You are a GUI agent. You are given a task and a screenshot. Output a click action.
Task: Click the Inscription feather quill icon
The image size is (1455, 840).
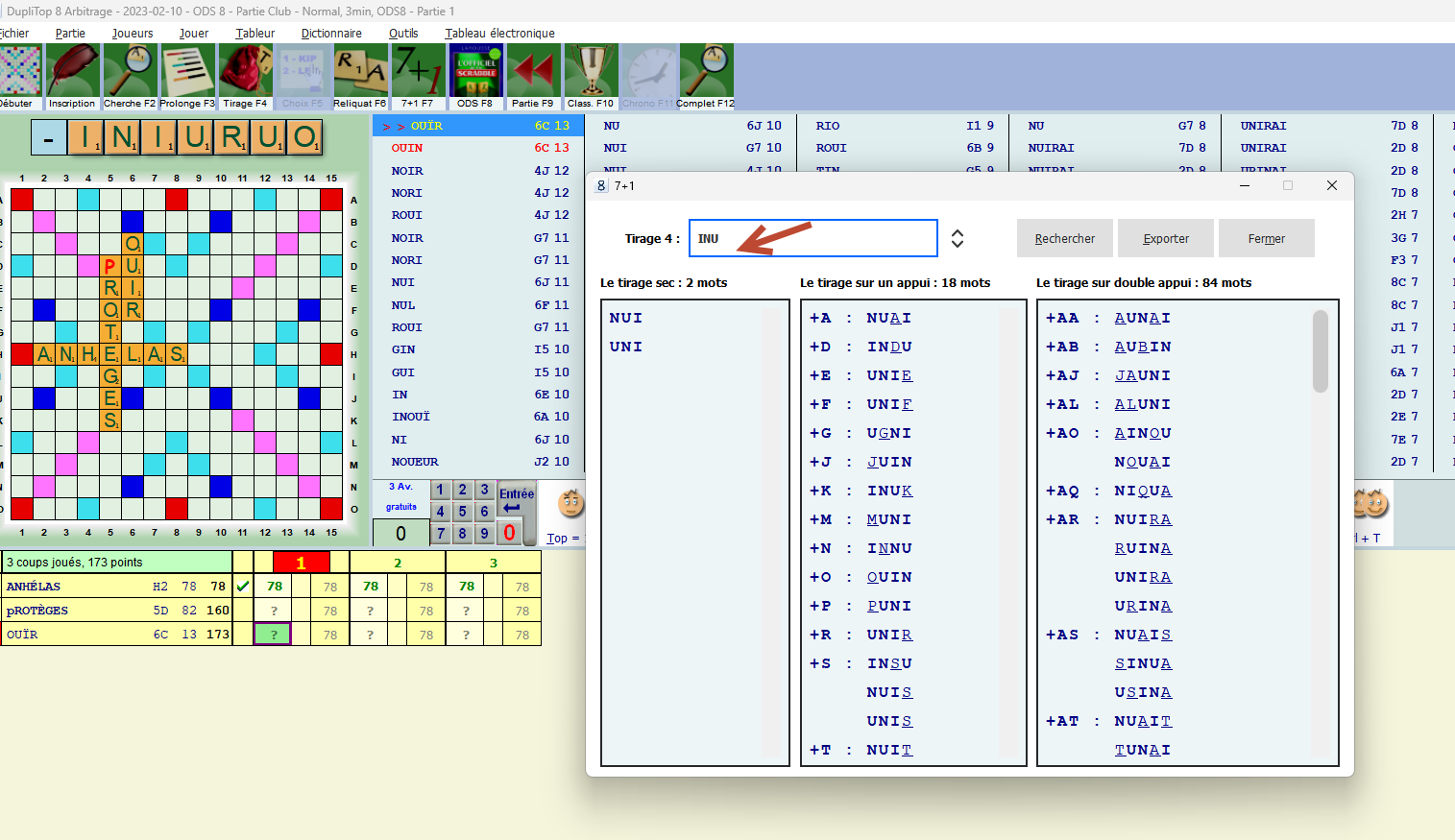[72, 72]
